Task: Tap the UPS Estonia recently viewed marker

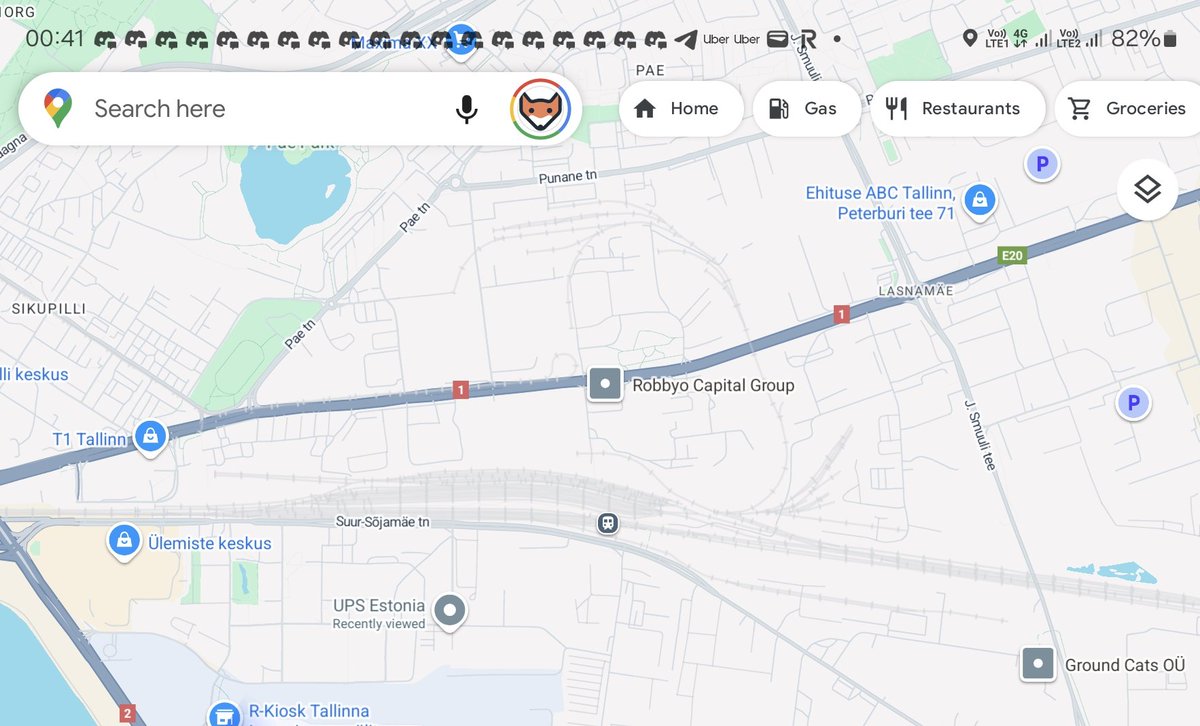Action: [450, 609]
